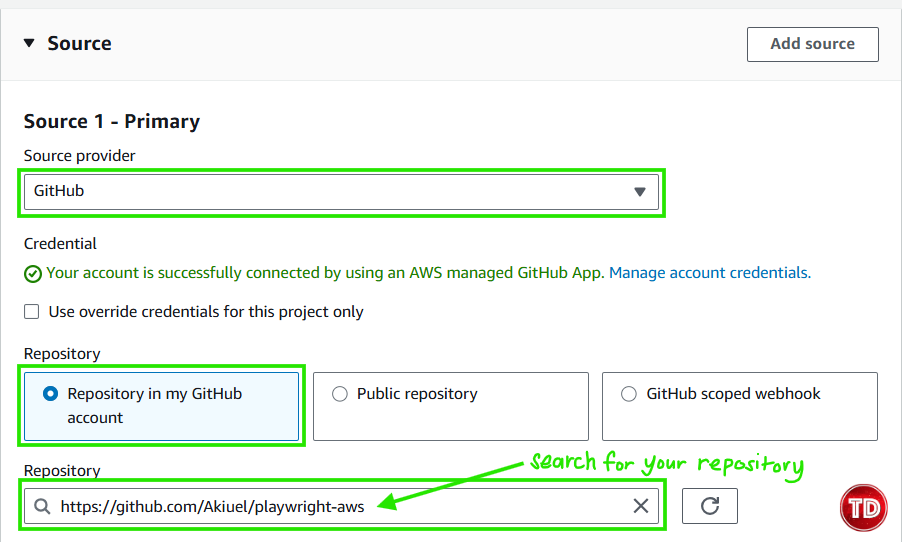This screenshot has height=542, width=902.
Task: Click the Credential label
Action: coord(60,244)
